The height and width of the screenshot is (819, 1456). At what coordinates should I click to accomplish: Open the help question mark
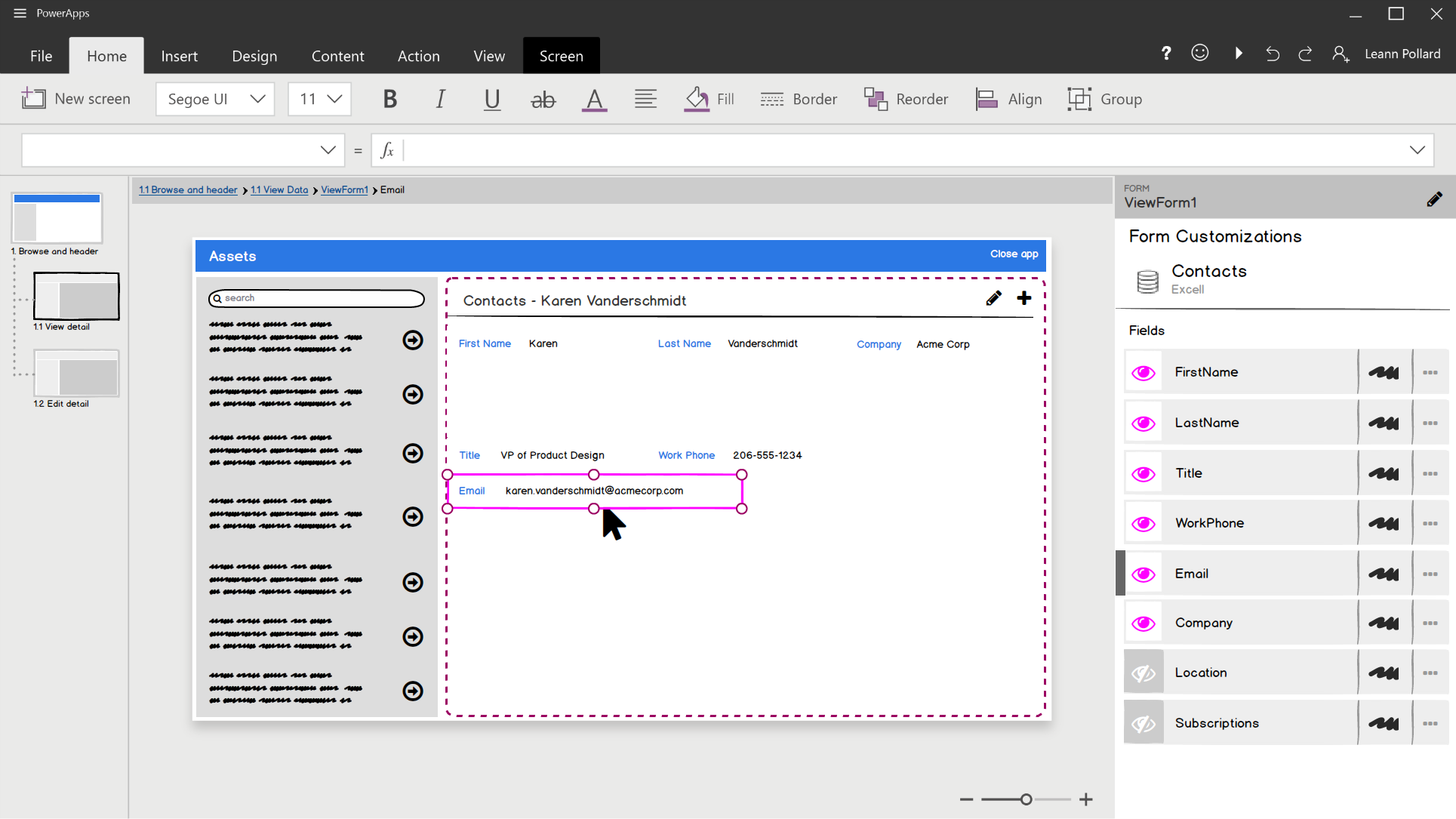pyautogui.click(x=1166, y=53)
